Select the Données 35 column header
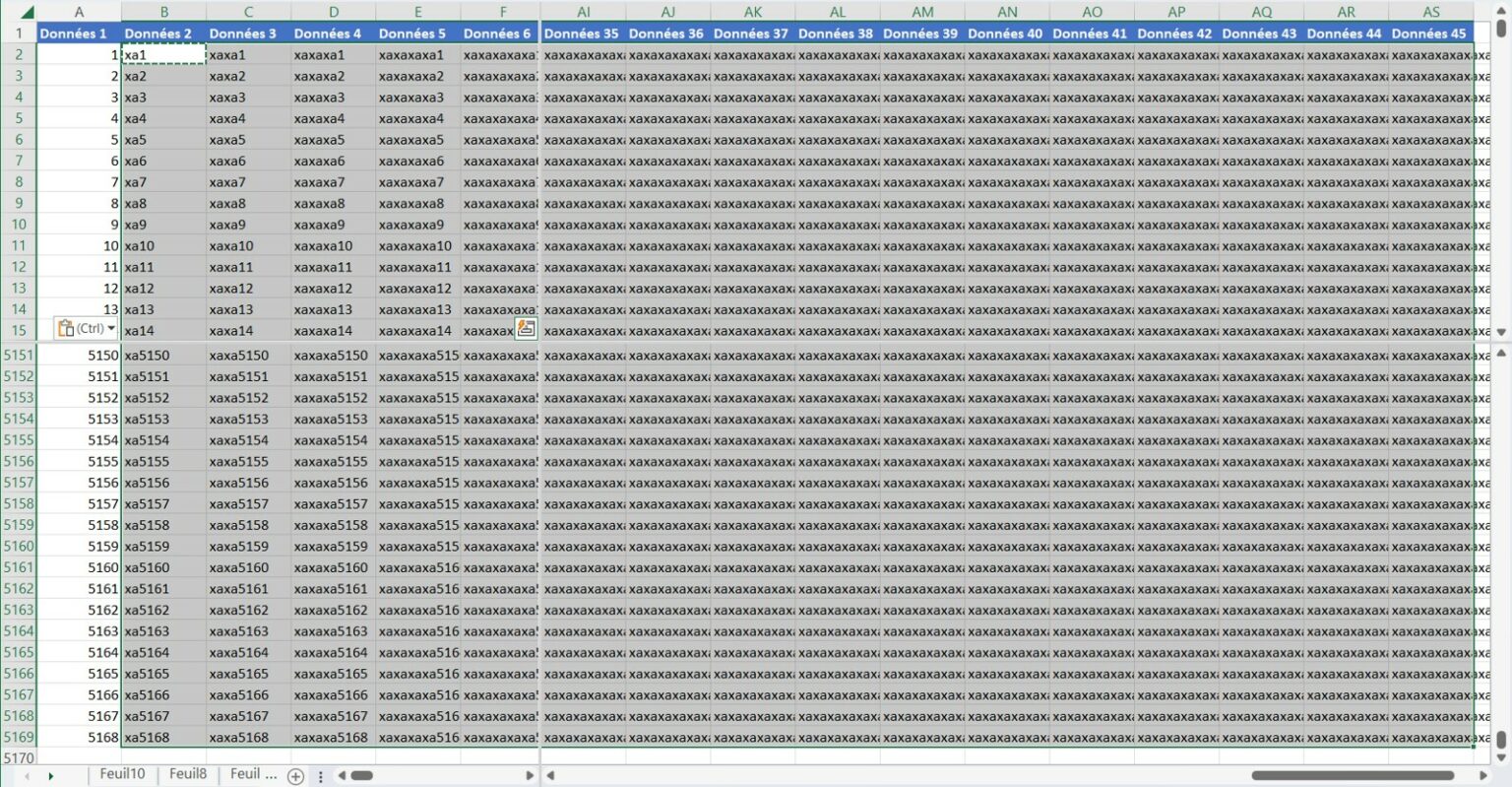The image size is (1512, 787). (x=584, y=33)
